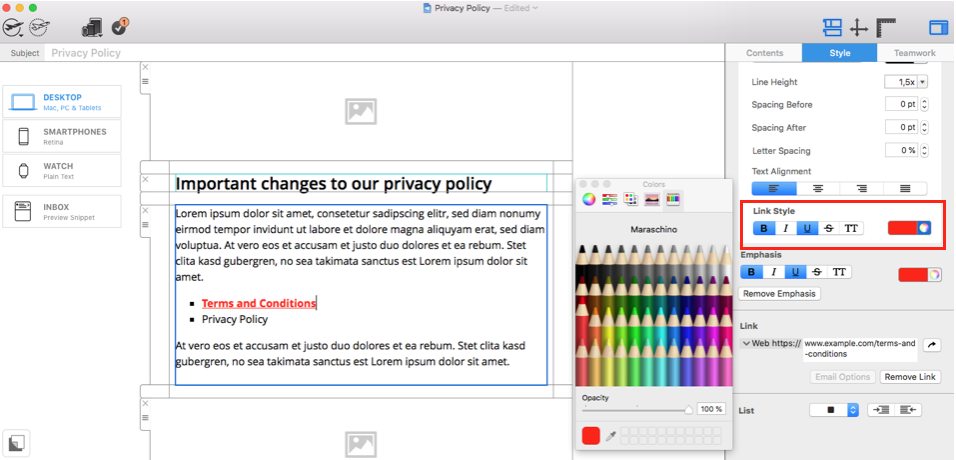Click the Spacing Before stepper

[x=924, y=104]
